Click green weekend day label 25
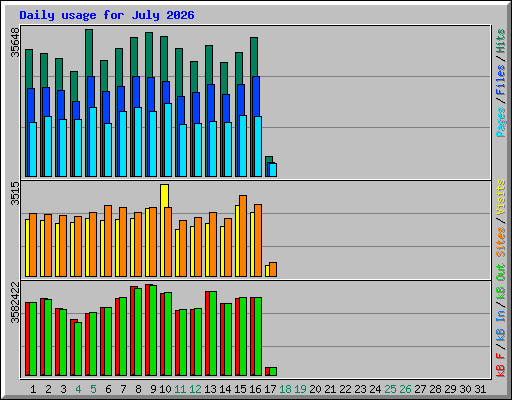 390,389
